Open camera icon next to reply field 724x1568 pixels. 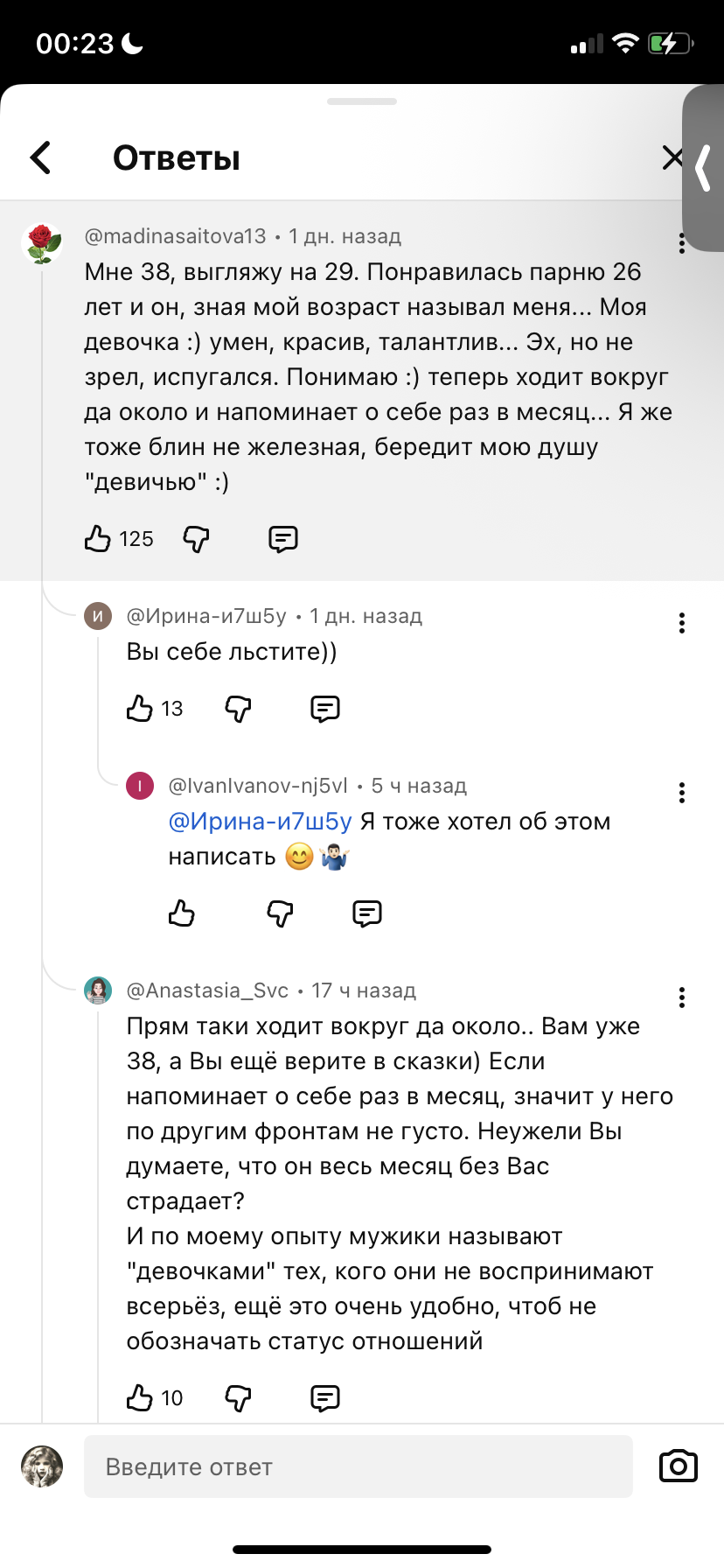click(678, 1466)
